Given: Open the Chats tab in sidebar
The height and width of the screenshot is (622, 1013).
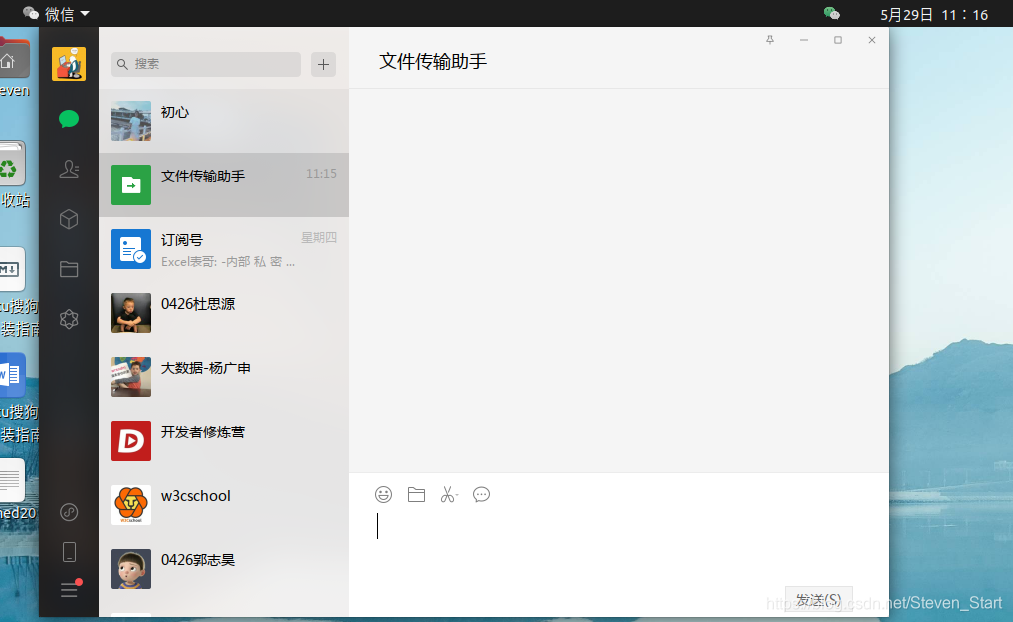Looking at the screenshot, I should click(x=69, y=119).
